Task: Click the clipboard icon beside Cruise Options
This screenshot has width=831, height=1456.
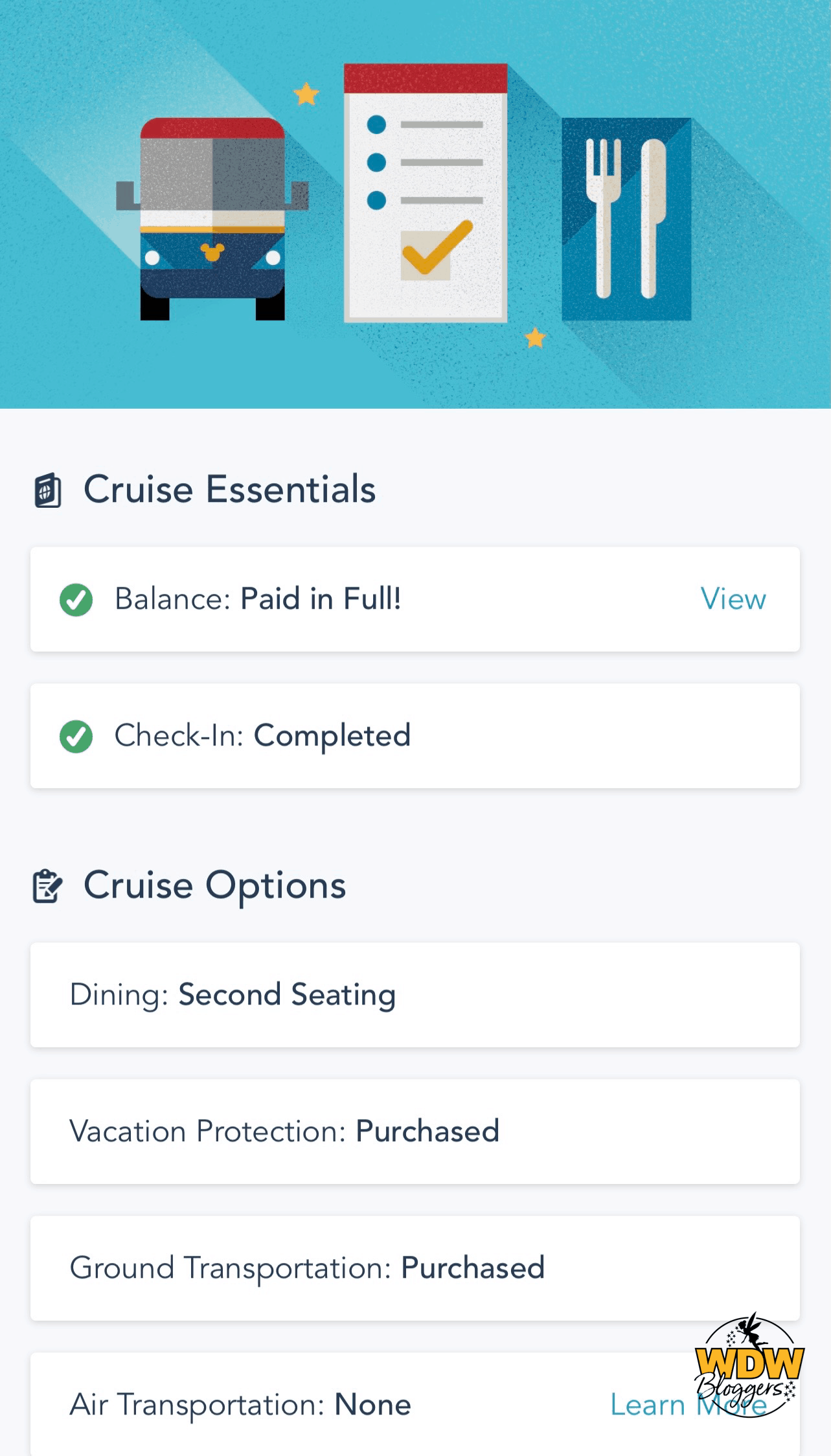Action: coord(47,886)
